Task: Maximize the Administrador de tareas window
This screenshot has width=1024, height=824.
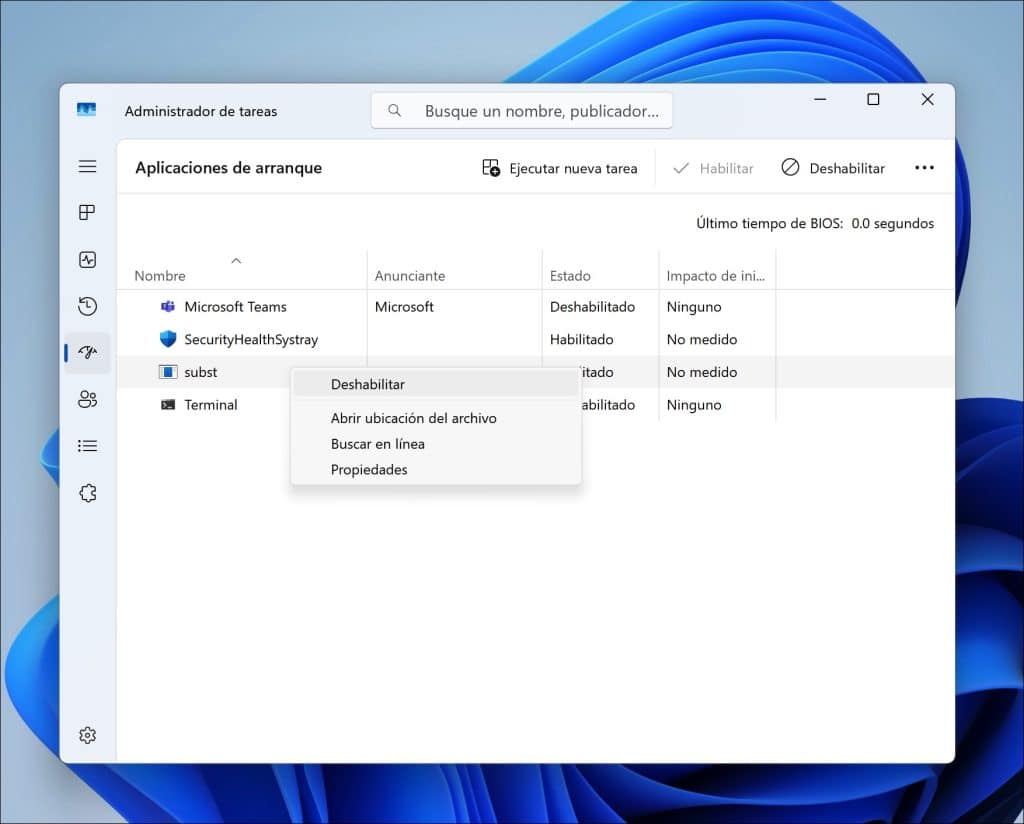Action: click(x=873, y=99)
